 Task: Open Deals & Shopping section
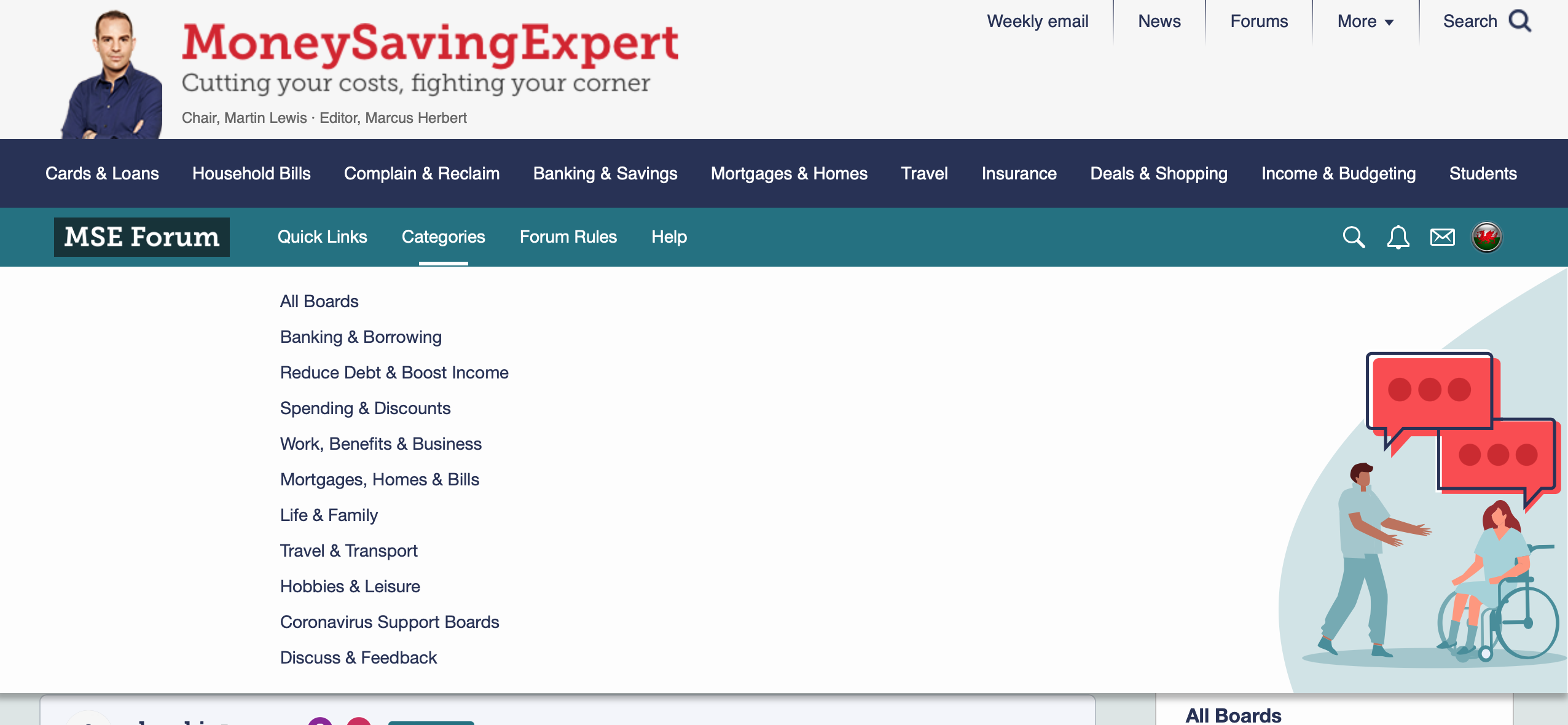[1159, 174]
